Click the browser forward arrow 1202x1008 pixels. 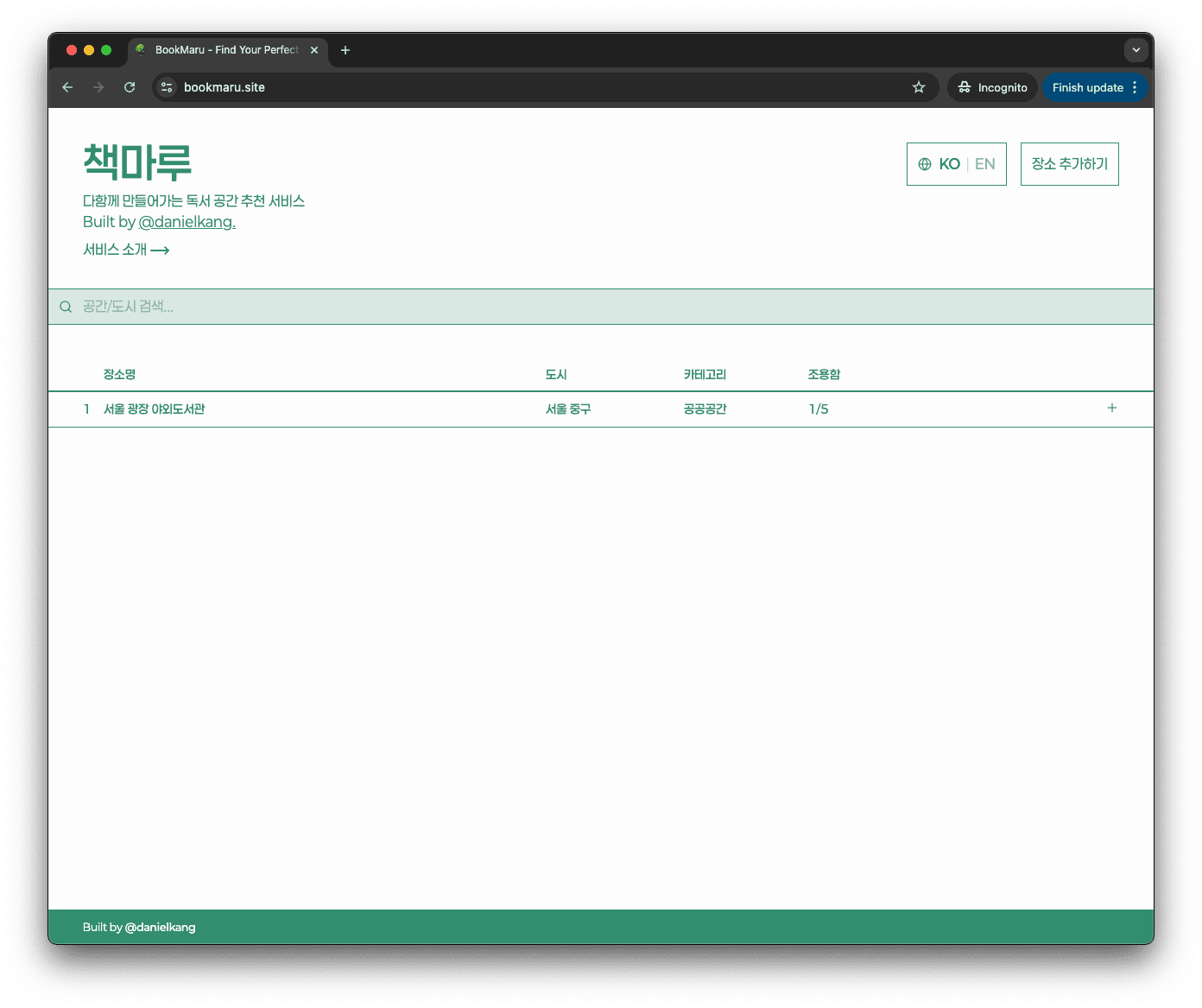[98, 87]
